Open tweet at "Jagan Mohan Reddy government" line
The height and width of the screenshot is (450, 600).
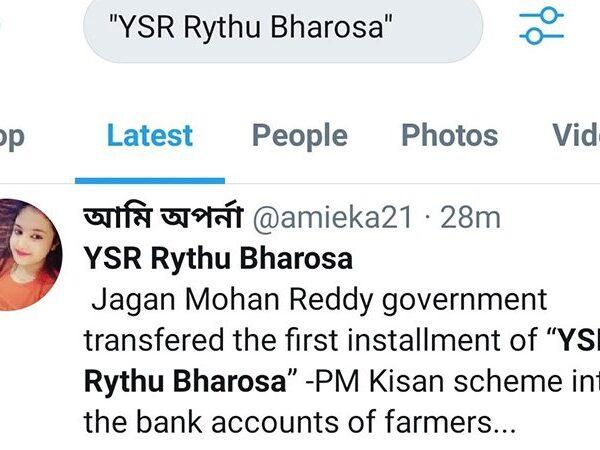click(320, 300)
